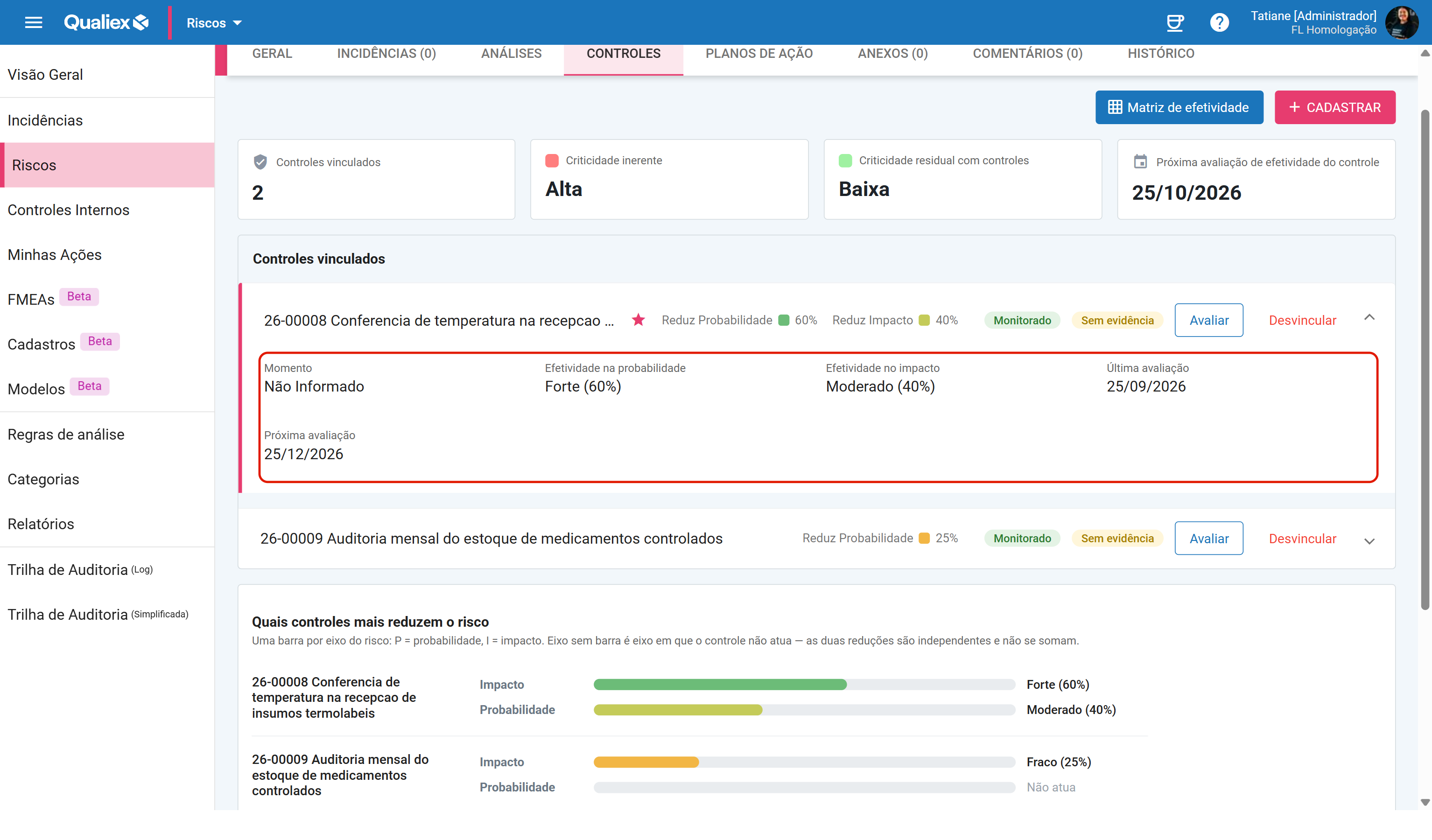The height and width of the screenshot is (840, 1432).
Task: Click the Fraco (25%) Impacto progress bar
Action: pyautogui.click(x=804, y=762)
